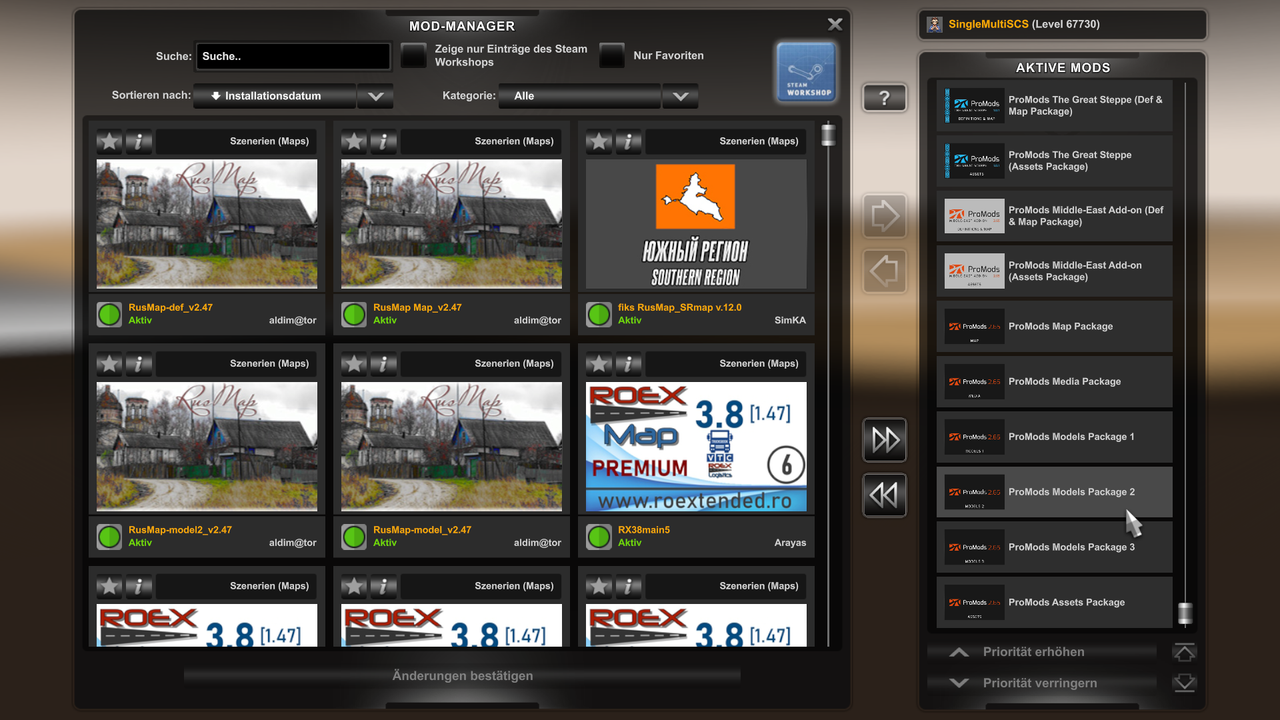Remove selected mod with left arrow
The image size is (1280, 720).
click(x=885, y=271)
